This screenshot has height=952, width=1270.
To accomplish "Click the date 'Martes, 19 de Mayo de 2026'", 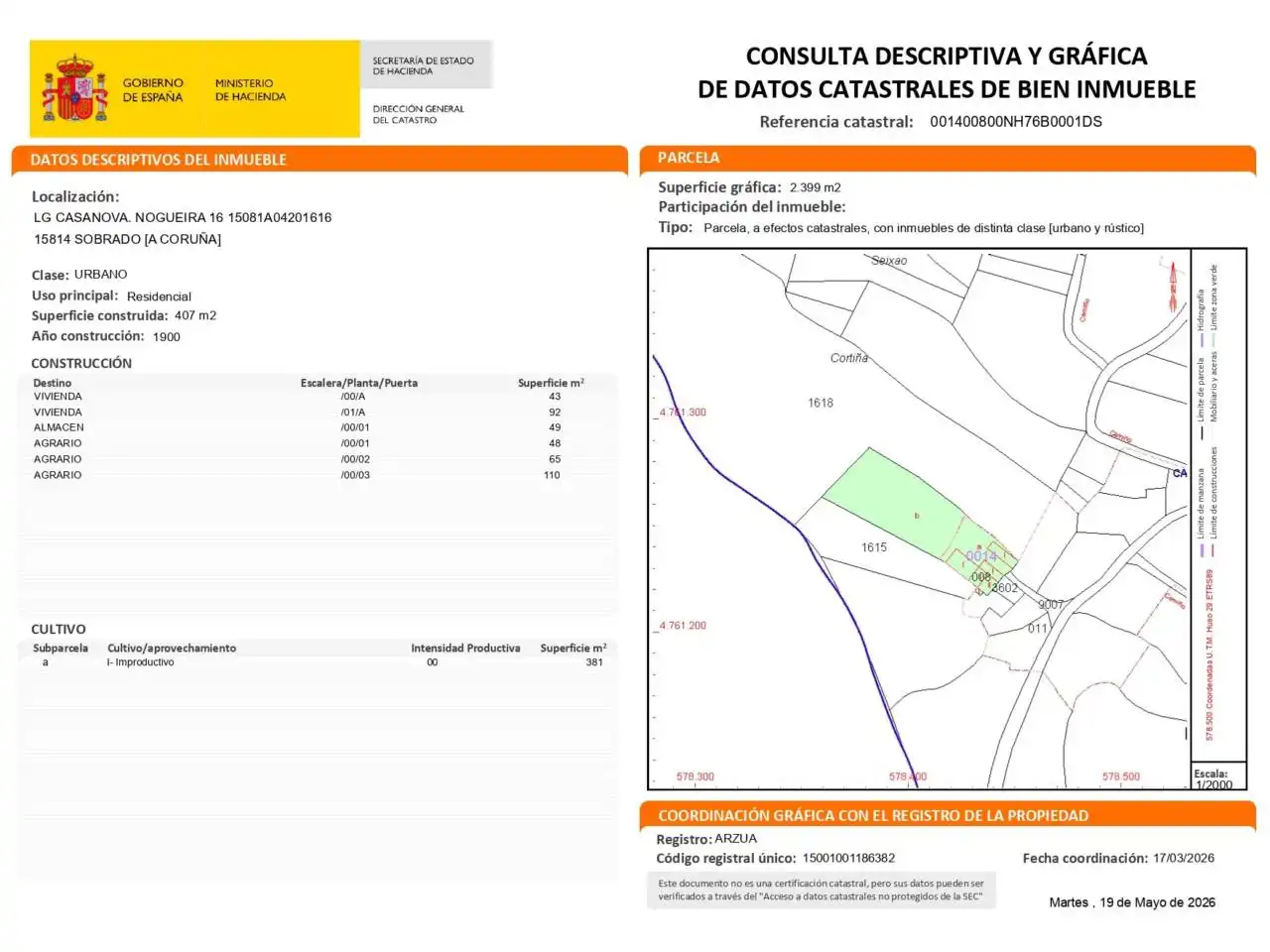I will coord(1132,902).
